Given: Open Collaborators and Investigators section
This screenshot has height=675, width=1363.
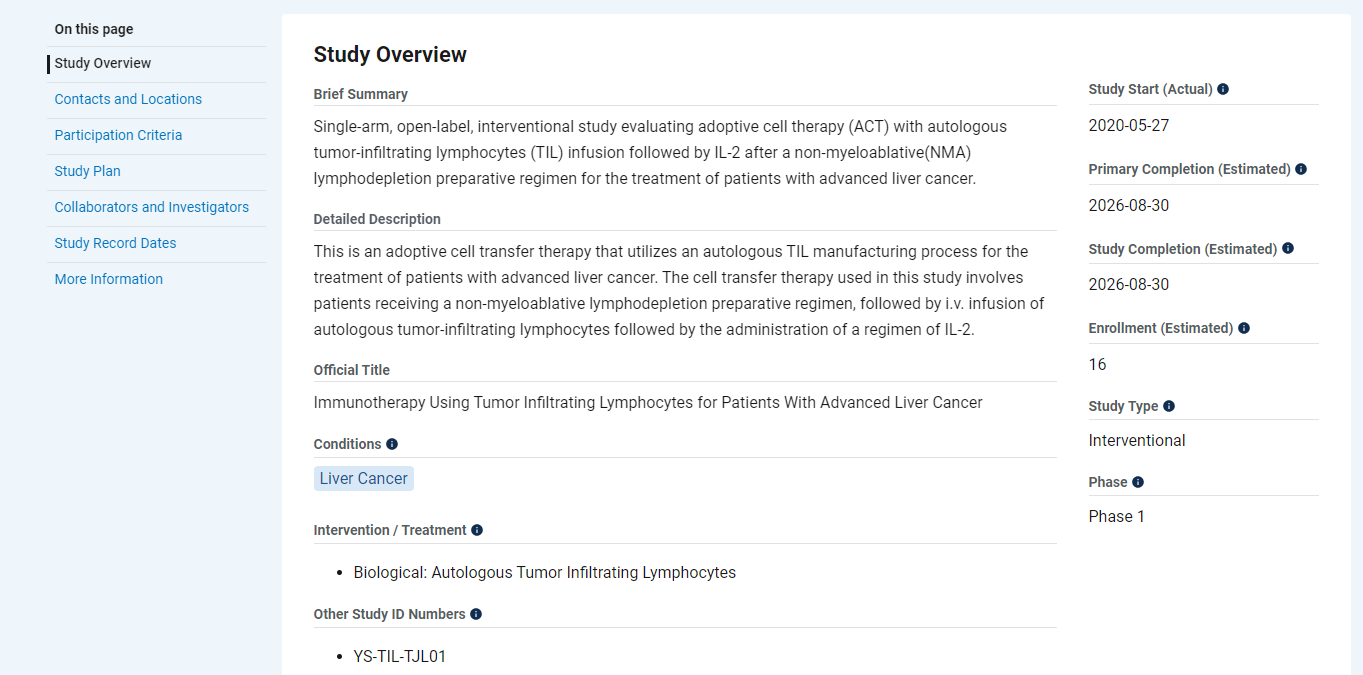Looking at the screenshot, I should [152, 207].
